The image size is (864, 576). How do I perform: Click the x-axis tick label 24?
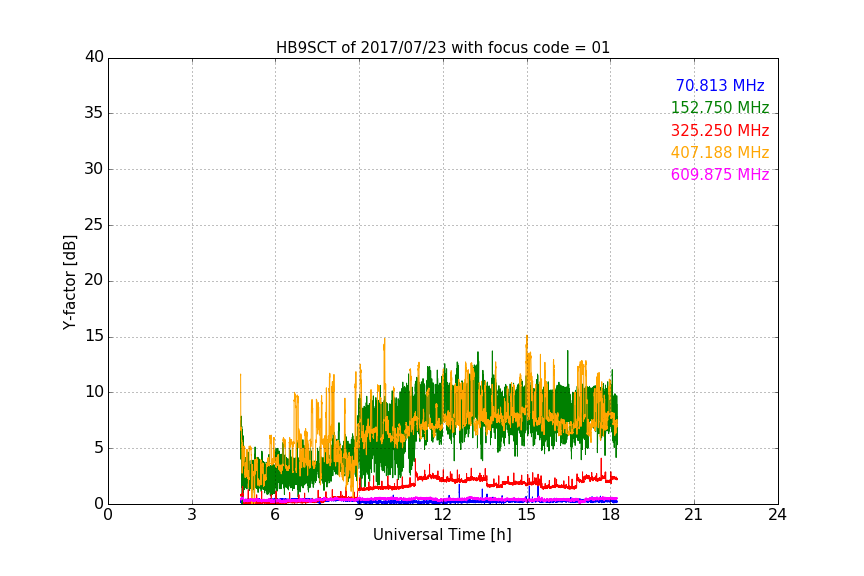coord(777,515)
